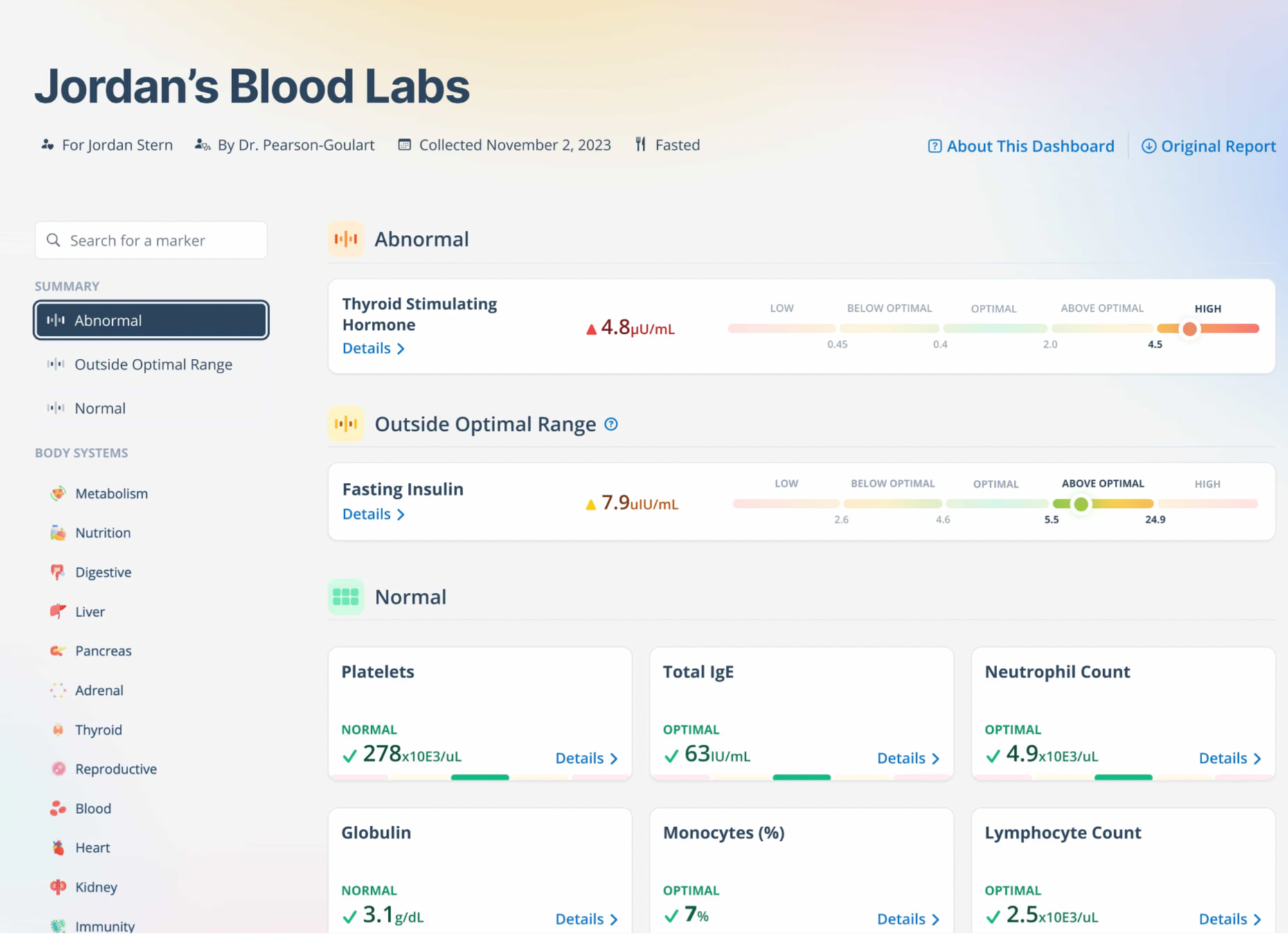
Task: Click the Abnormal section waveform icon
Action: tap(346, 239)
